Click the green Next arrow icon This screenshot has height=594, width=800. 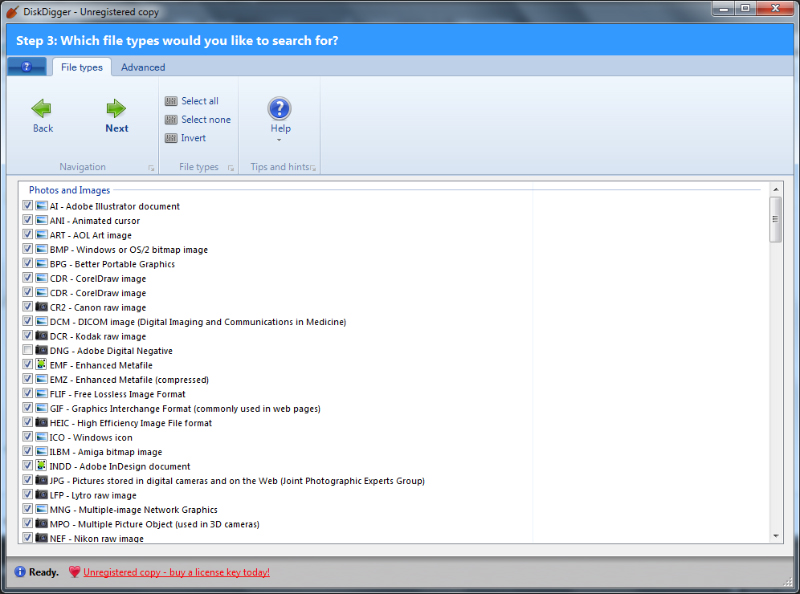click(x=116, y=108)
